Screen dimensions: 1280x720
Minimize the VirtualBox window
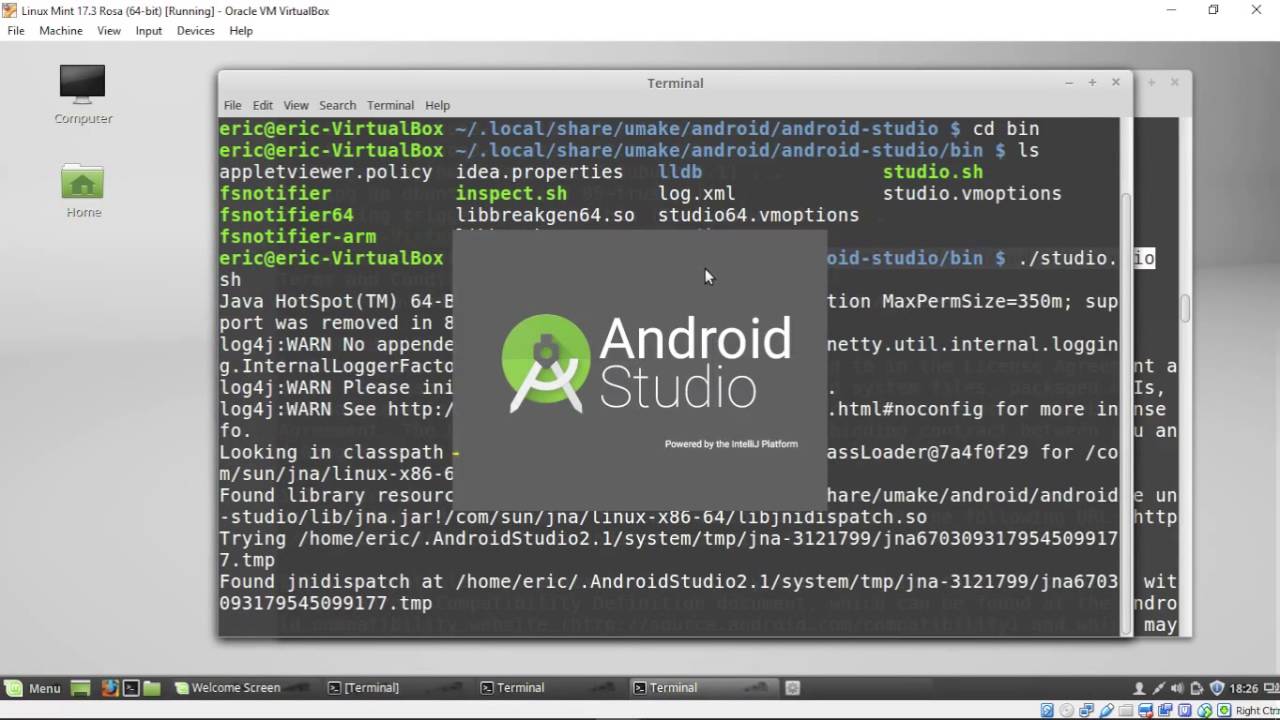[1171, 10]
